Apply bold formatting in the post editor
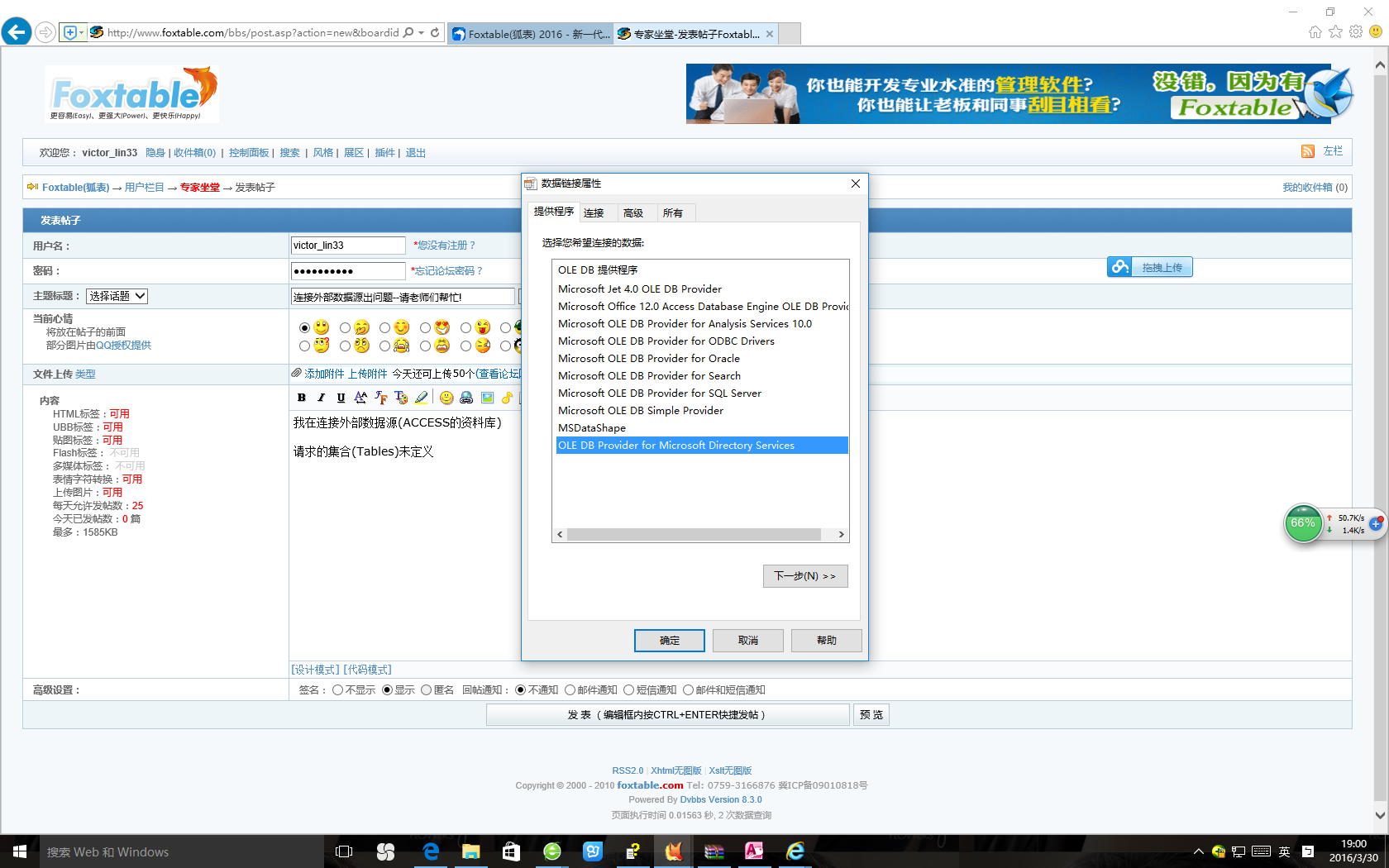This screenshot has height=868, width=1389. click(x=302, y=398)
